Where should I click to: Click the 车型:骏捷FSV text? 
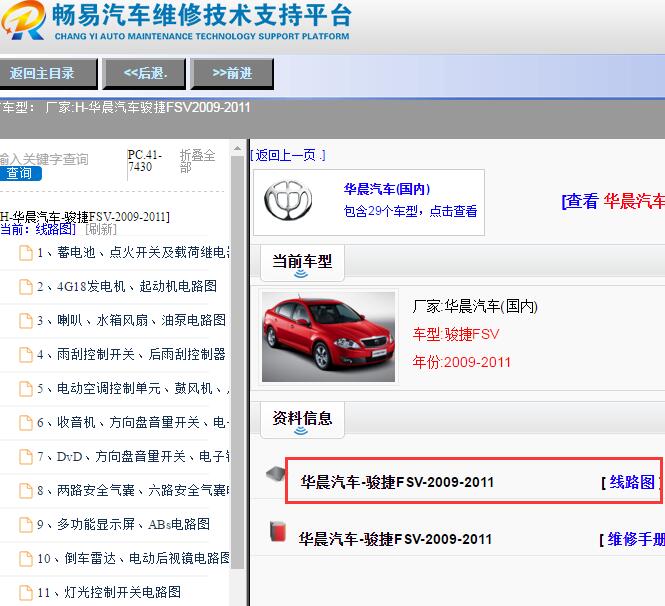456,335
